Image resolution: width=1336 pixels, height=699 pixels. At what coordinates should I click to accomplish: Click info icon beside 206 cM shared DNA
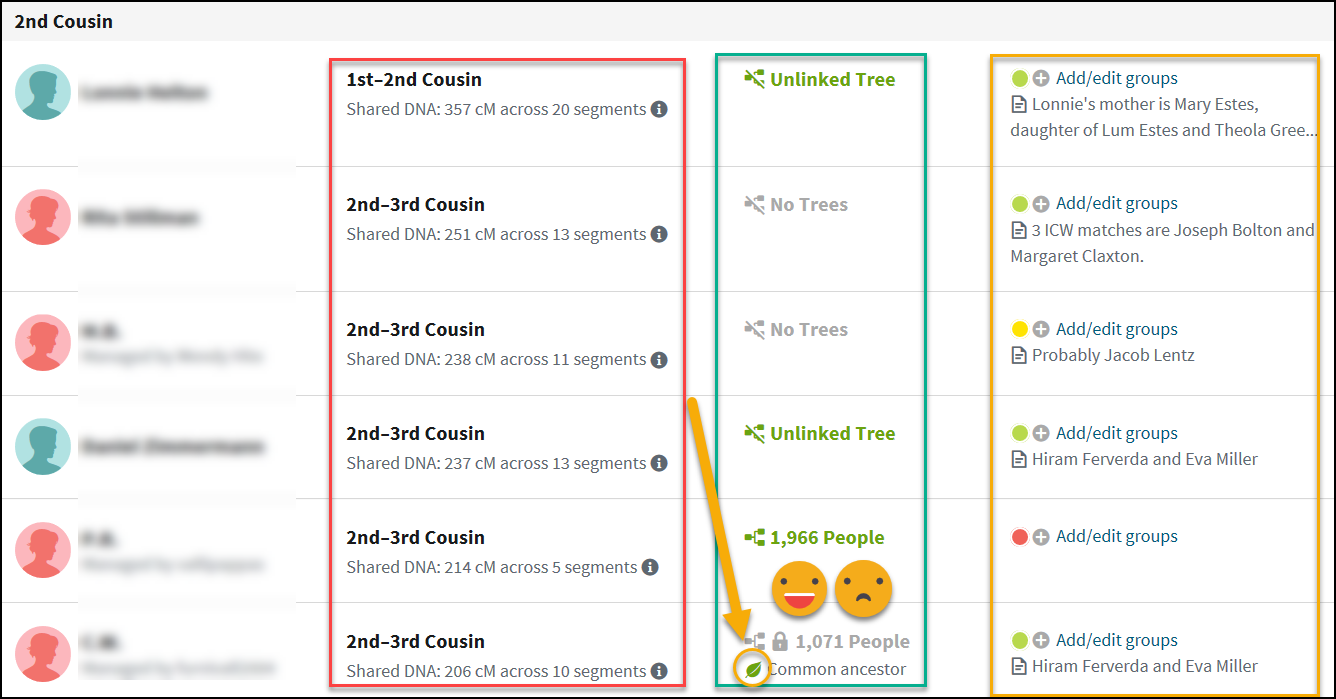click(x=659, y=672)
